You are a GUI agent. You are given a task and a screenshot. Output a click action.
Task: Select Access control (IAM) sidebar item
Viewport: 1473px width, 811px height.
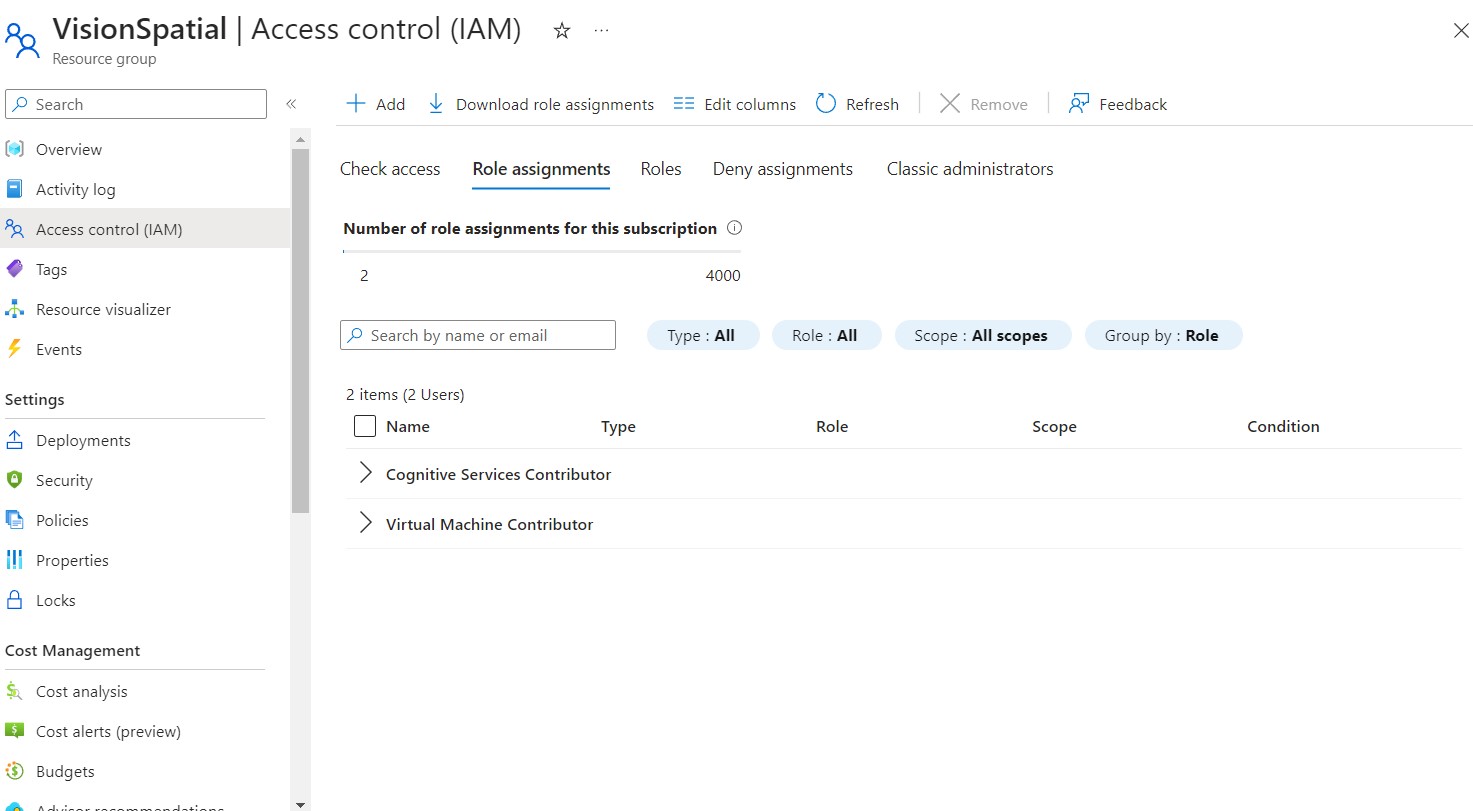[145, 229]
